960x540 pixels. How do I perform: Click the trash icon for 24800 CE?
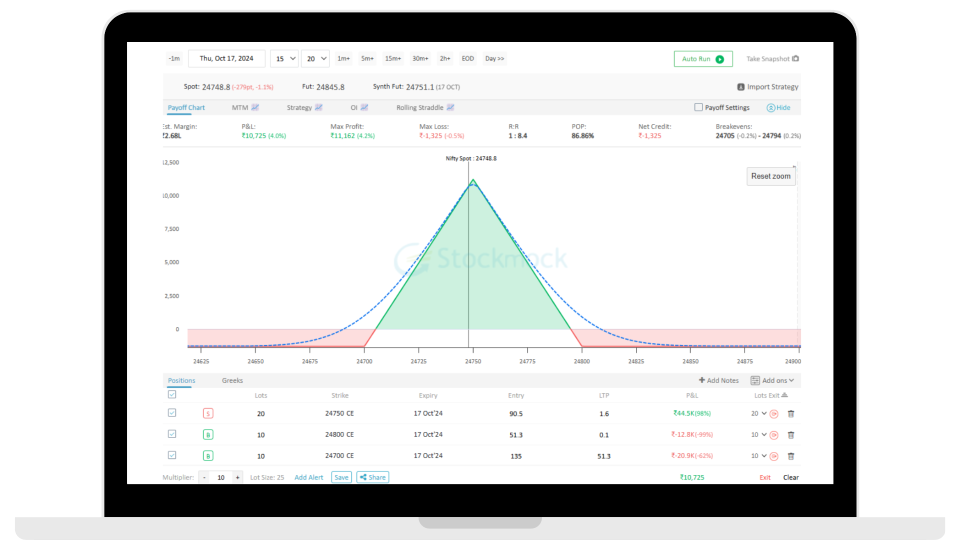(x=791, y=434)
